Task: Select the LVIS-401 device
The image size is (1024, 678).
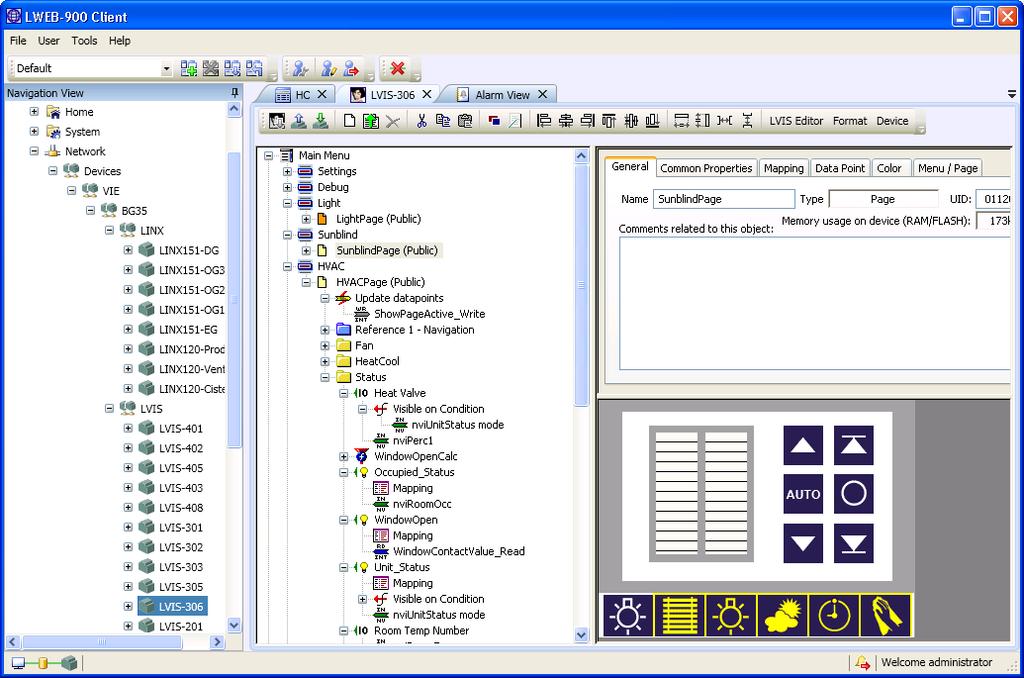Action: click(x=181, y=428)
